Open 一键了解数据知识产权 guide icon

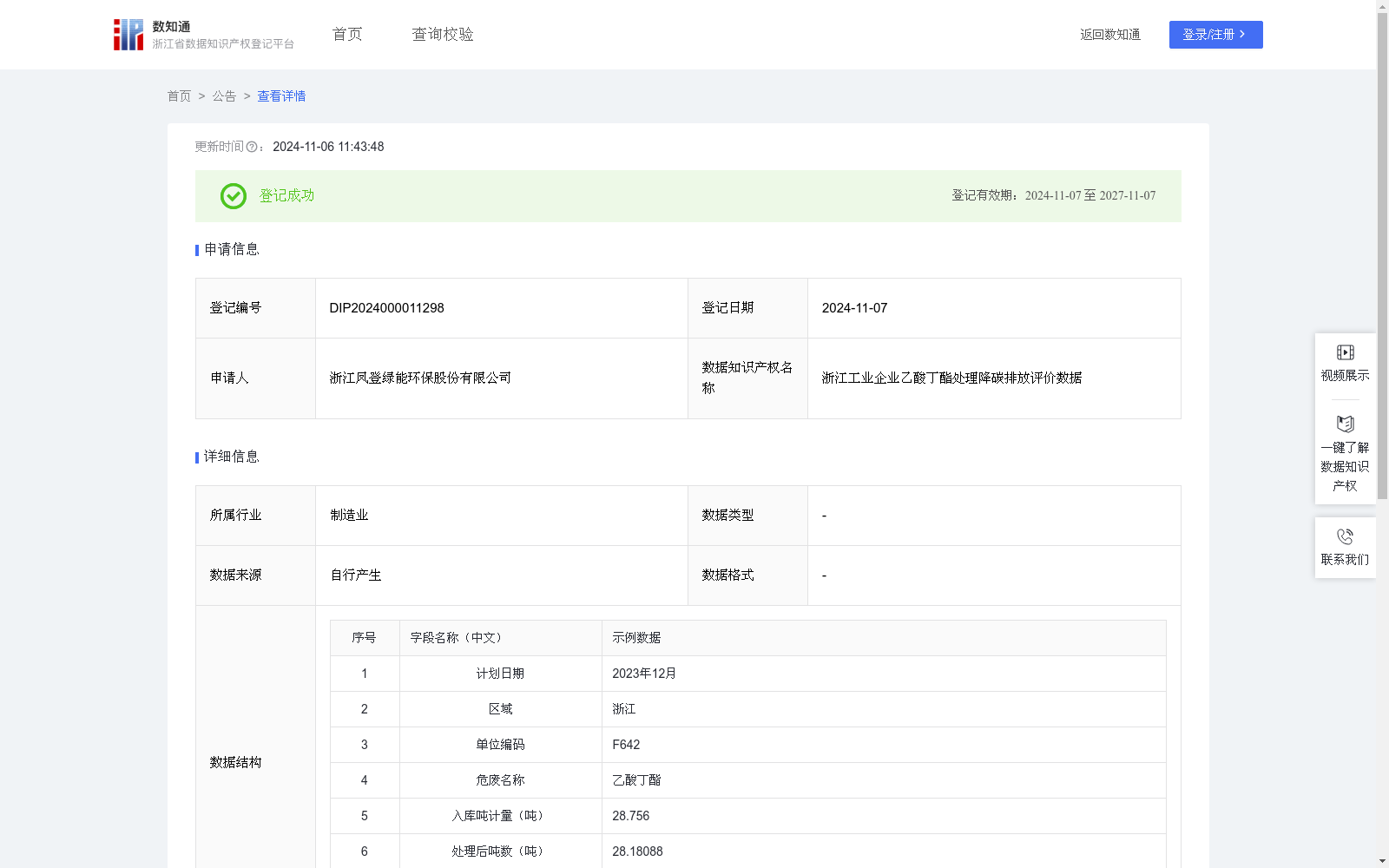pos(1345,424)
